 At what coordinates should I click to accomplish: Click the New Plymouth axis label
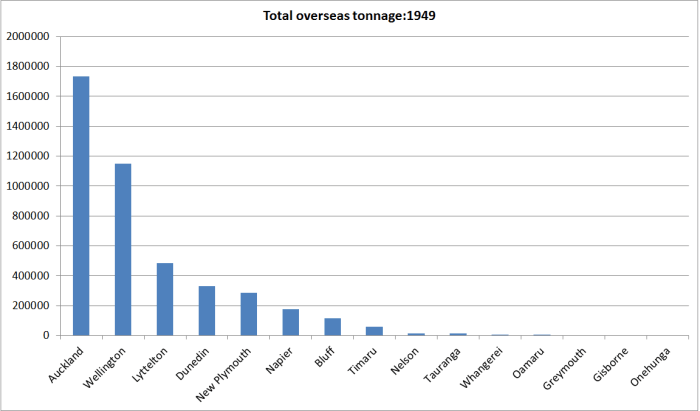[224, 375]
